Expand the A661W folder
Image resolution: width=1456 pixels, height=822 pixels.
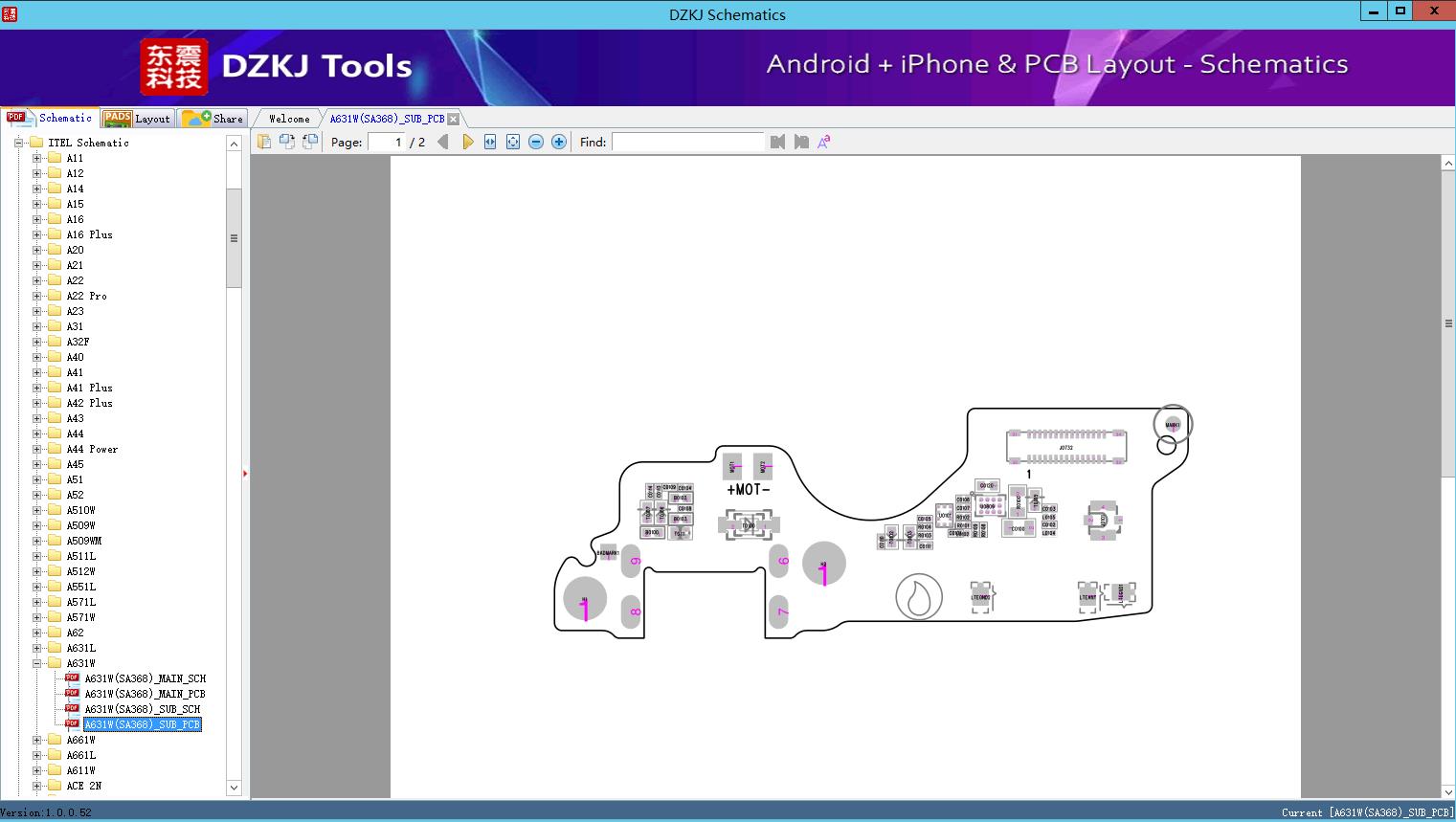[36, 740]
